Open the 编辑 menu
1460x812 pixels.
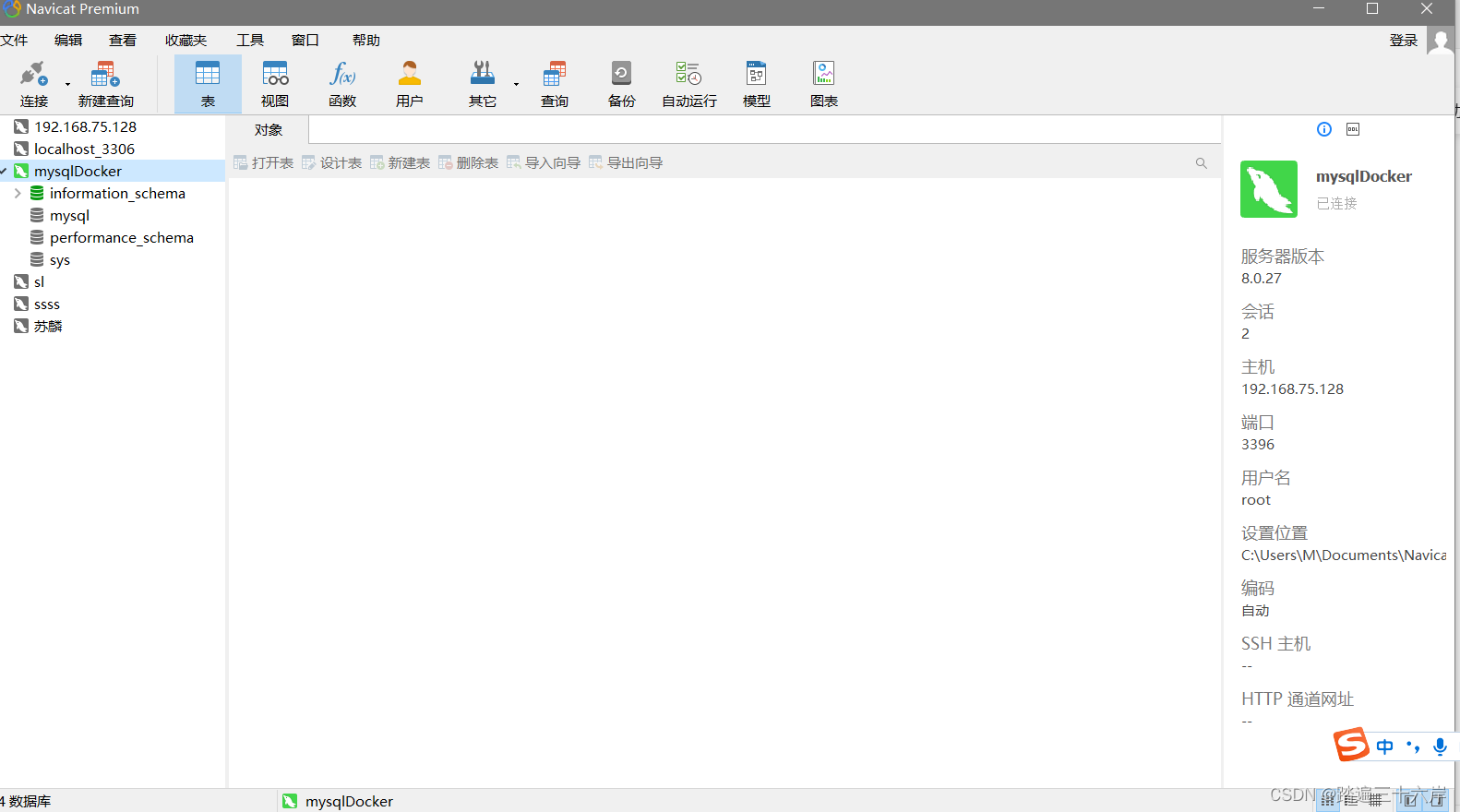[68, 41]
